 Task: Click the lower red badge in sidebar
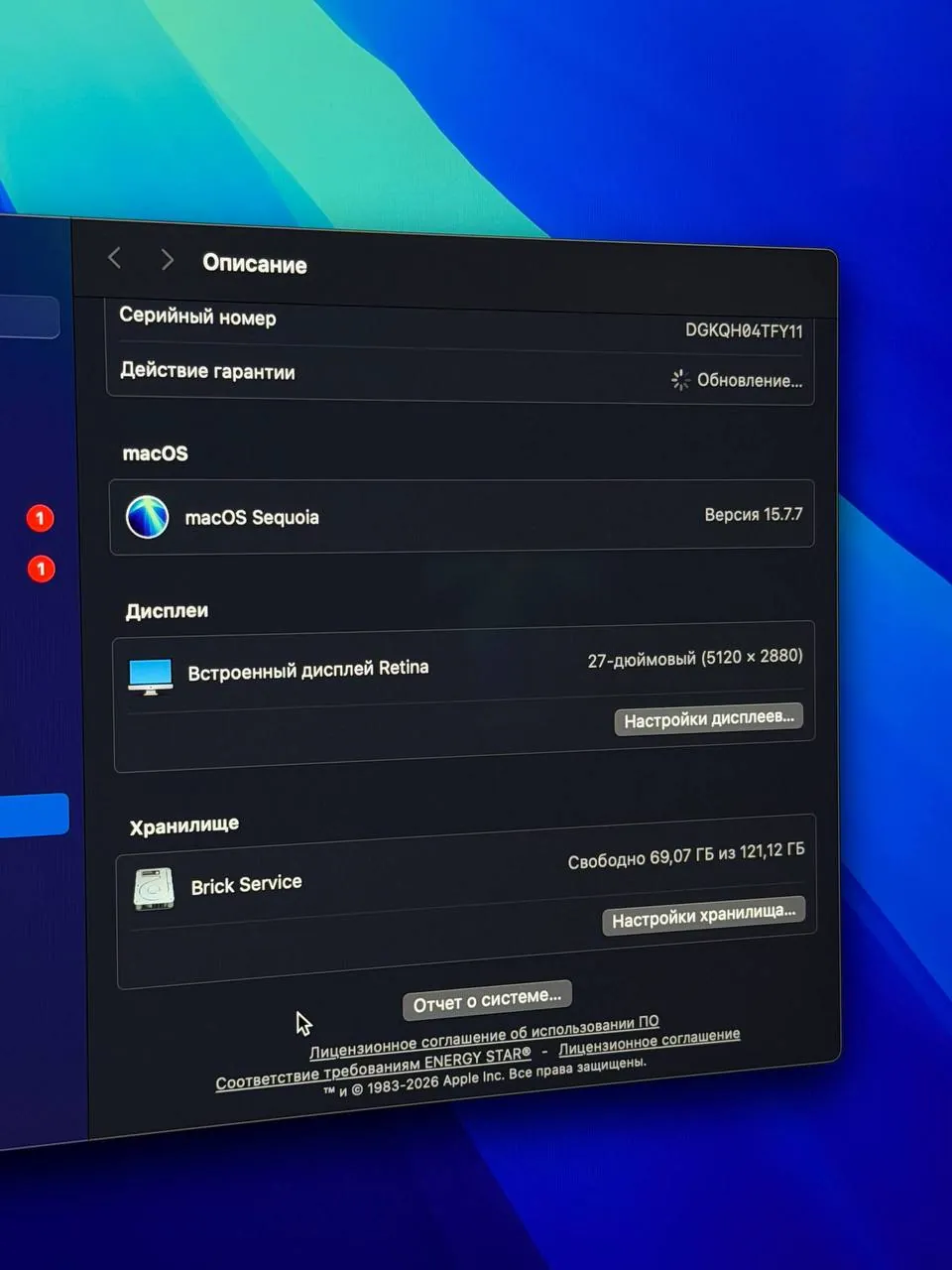pos(41,570)
